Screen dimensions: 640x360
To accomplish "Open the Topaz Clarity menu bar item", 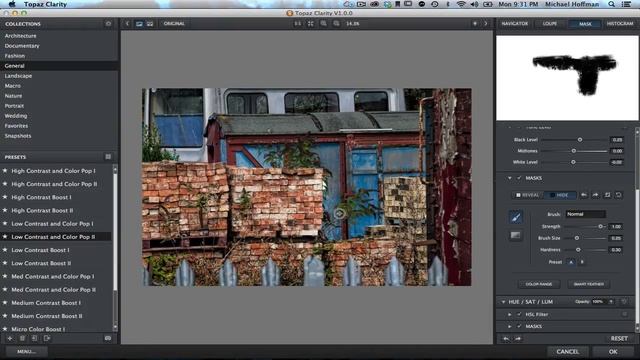I will (45, 4).
